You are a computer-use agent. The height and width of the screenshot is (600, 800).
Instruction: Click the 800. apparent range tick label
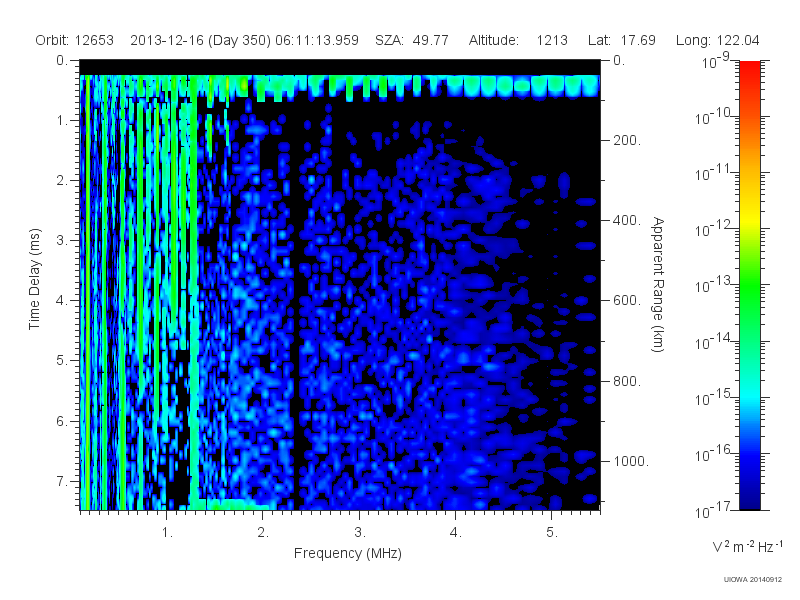[627, 381]
